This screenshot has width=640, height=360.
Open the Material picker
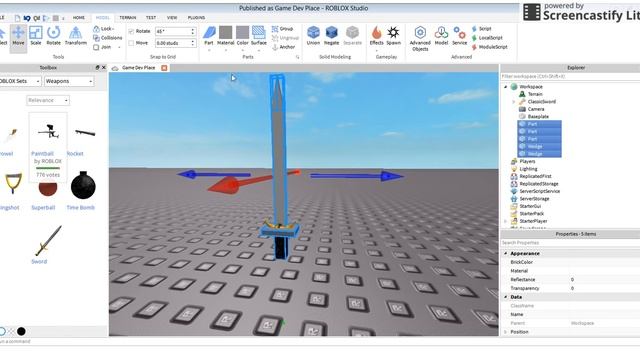point(225,36)
